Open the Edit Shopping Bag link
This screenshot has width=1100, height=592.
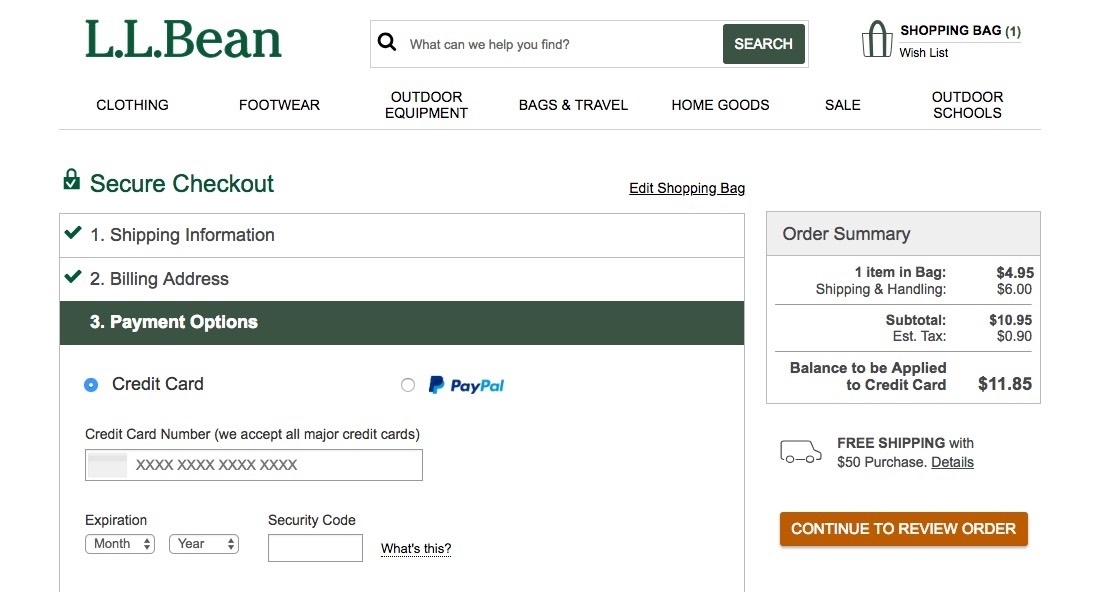(687, 188)
